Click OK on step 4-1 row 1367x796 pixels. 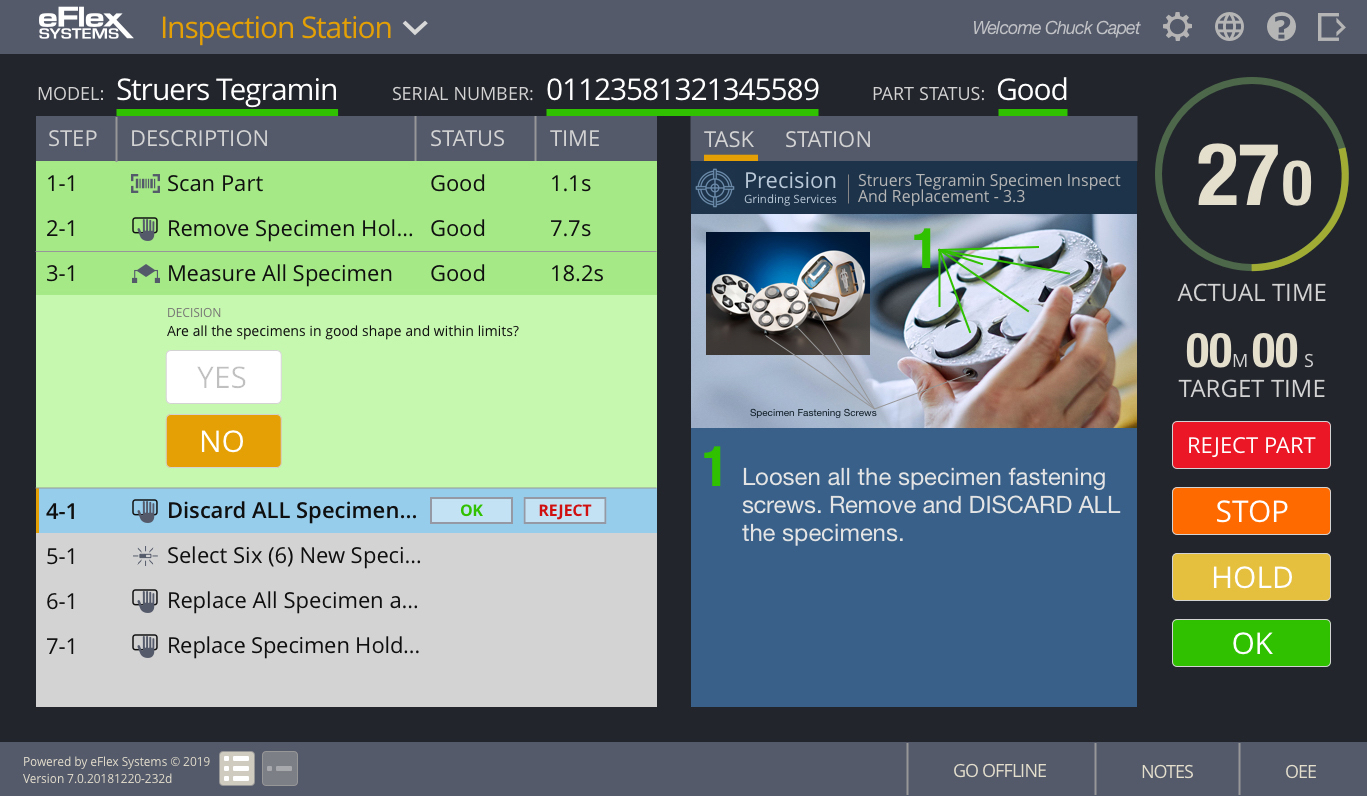471,511
